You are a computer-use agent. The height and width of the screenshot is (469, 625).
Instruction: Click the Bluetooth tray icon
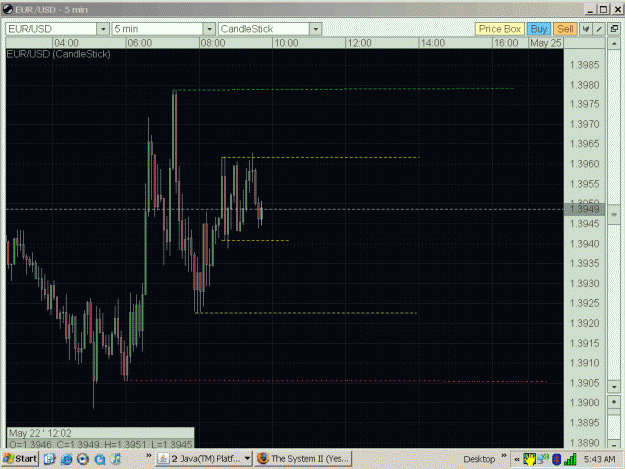click(556, 459)
